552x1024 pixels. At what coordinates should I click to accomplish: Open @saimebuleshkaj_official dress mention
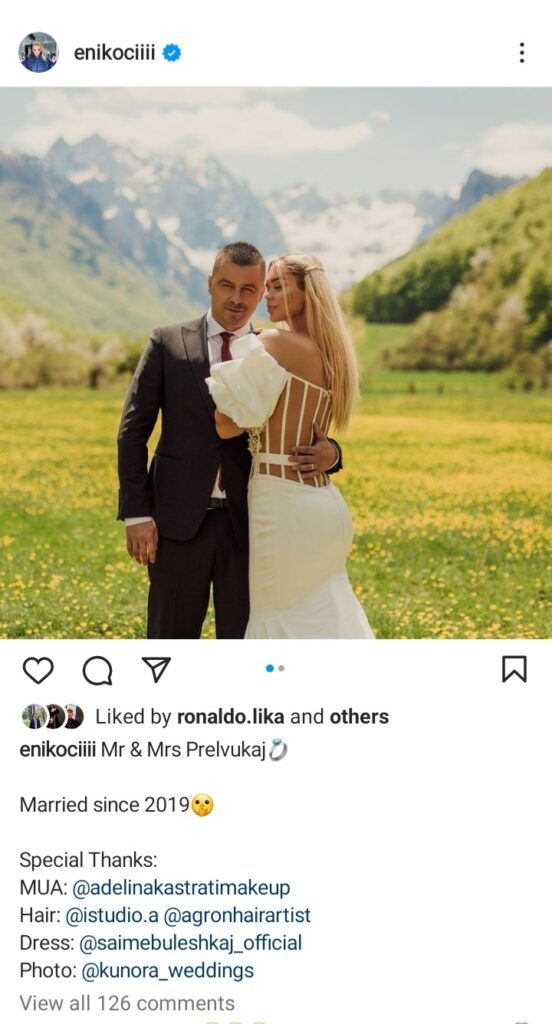(191, 943)
